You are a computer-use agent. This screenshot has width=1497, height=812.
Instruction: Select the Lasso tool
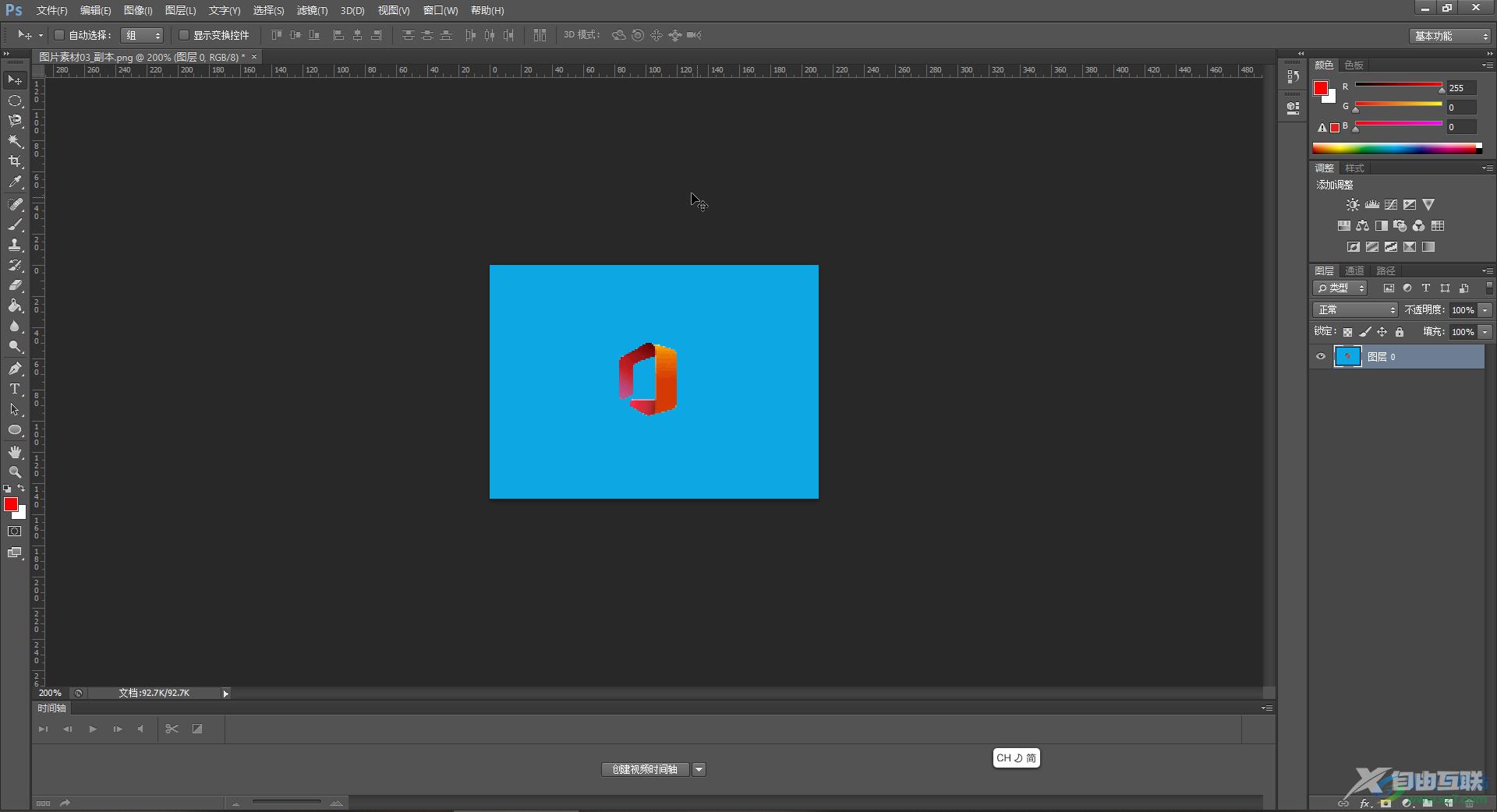click(15, 121)
